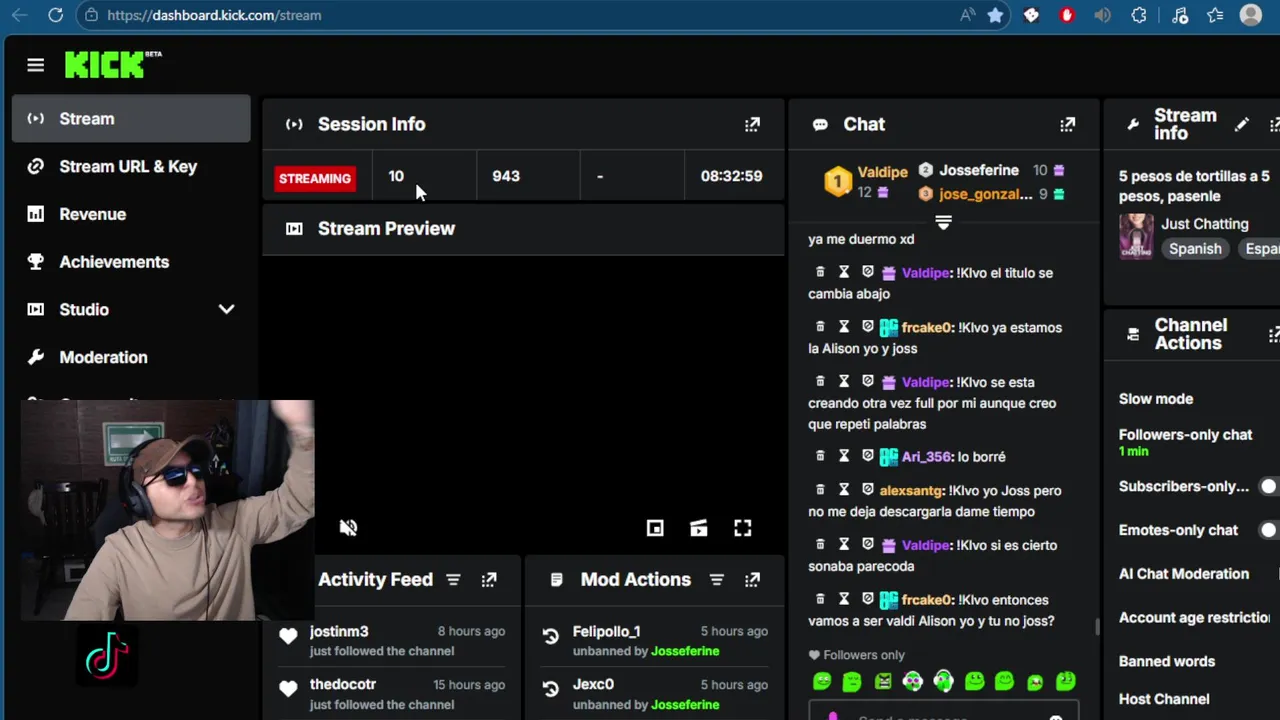Viewport: 1280px width, 720px height.
Task: Open browser profile avatar
Action: pyautogui.click(x=1250, y=15)
